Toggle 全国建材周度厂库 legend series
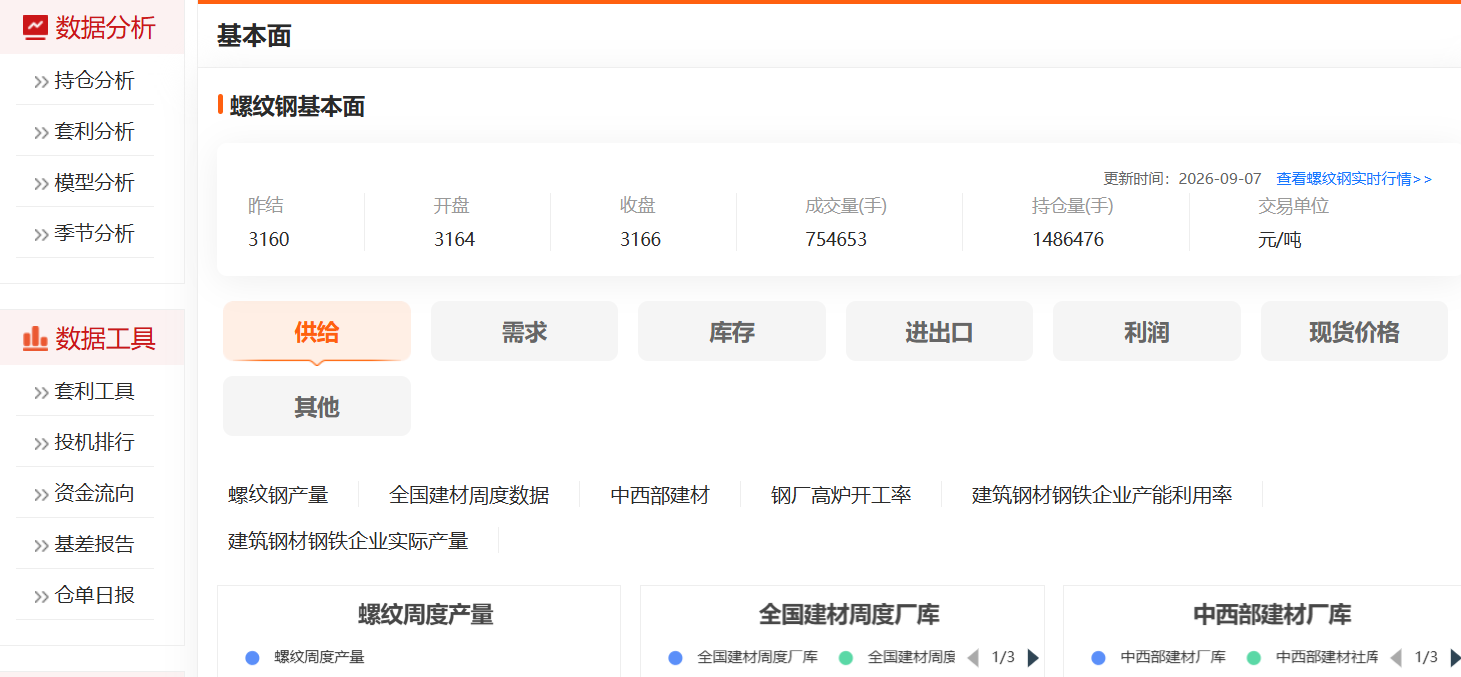 pos(743,657)
